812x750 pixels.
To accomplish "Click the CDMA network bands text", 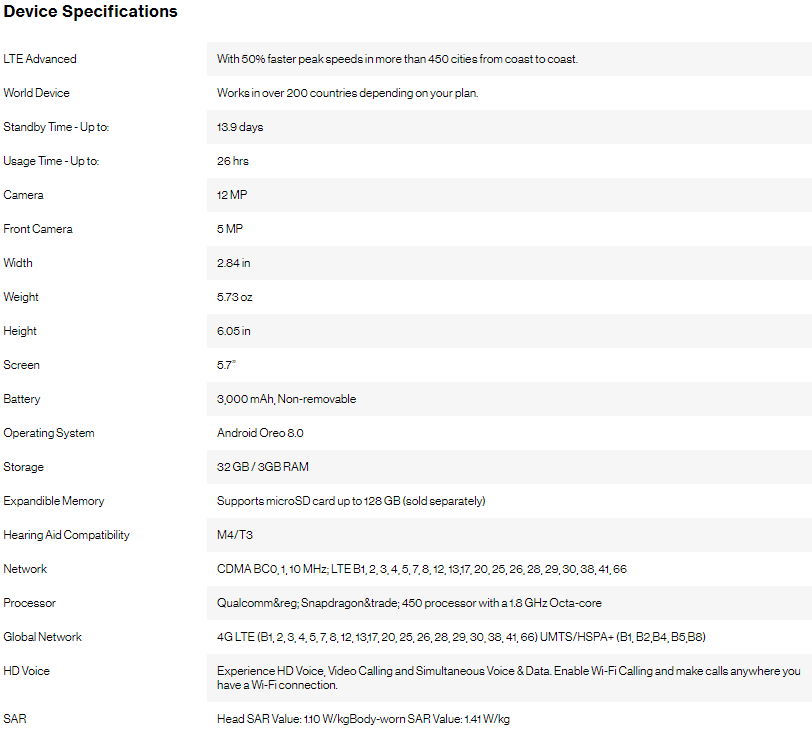I will (422, 569).
